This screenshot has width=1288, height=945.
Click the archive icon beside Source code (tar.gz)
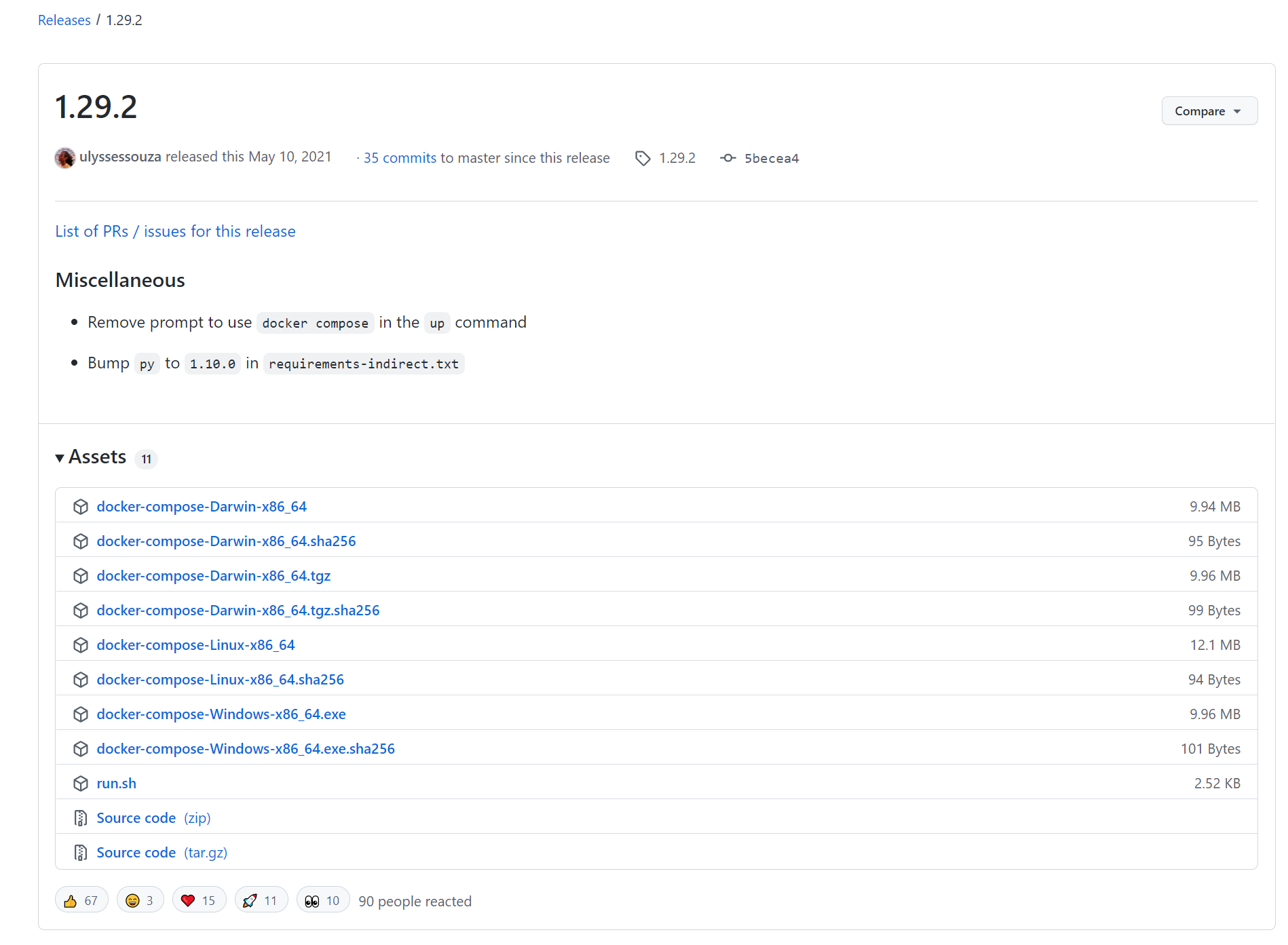[81, 852]
